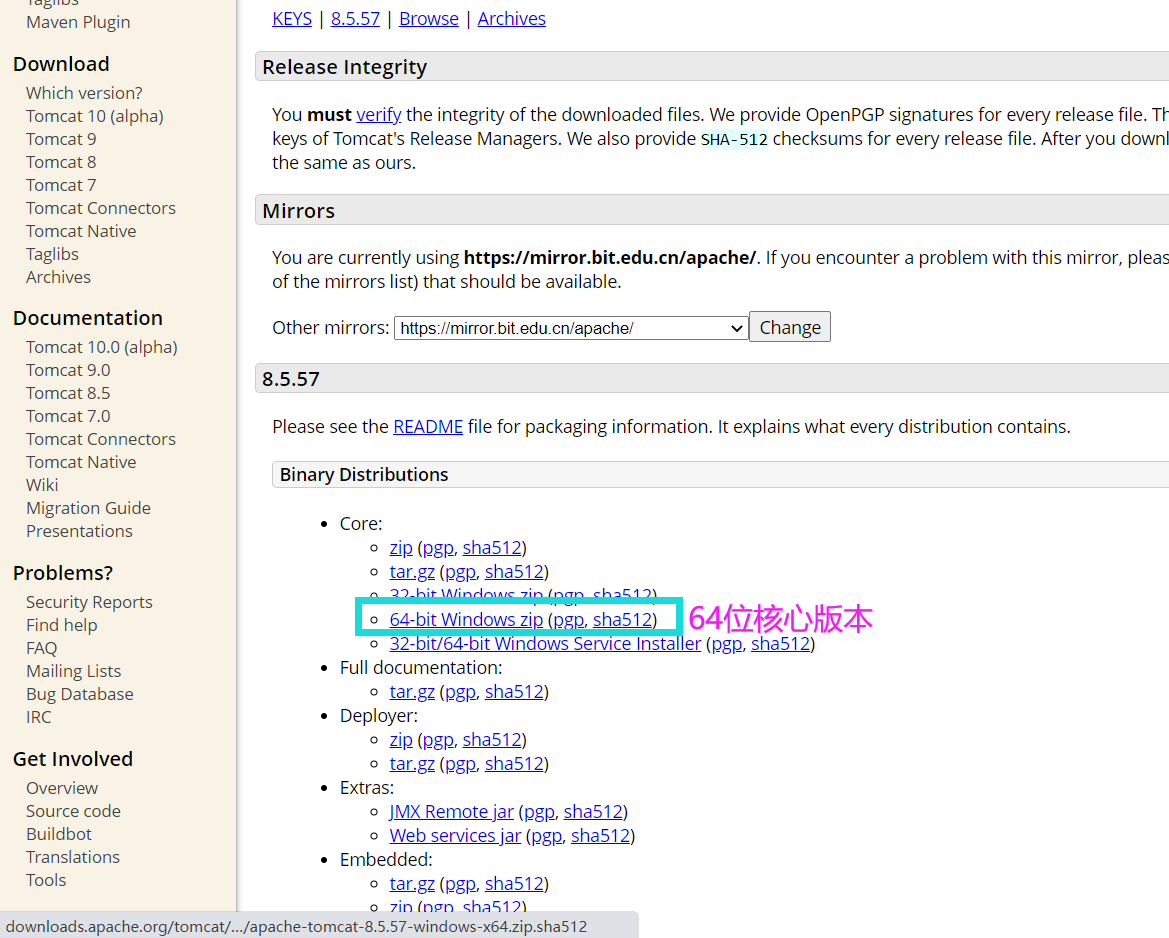Open Tomcat 10.0 (alpha) documentation
Viewport: 1169px width, 938px height.
[102, 347]
